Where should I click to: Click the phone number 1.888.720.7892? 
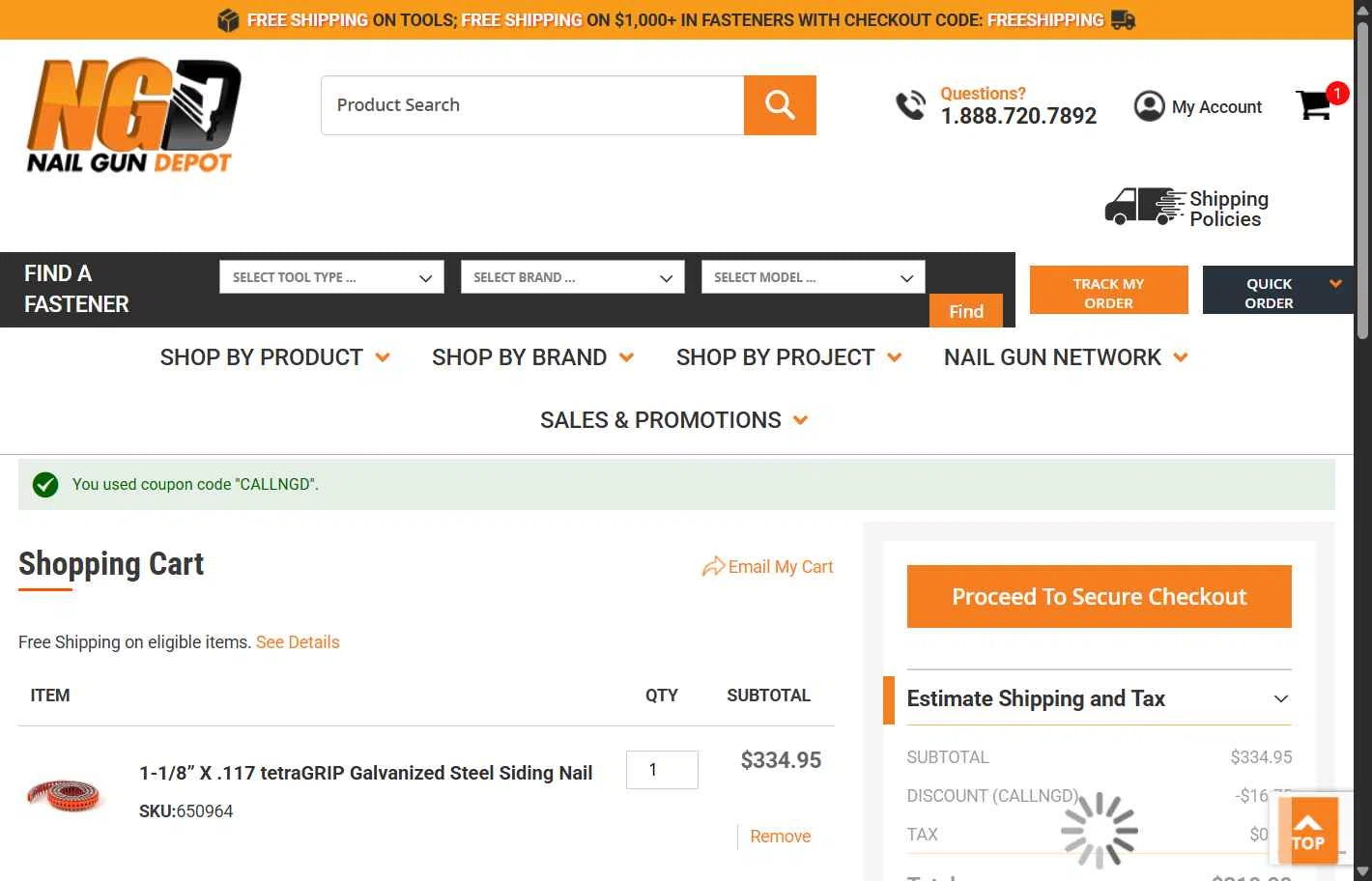tap(1018, 116)
